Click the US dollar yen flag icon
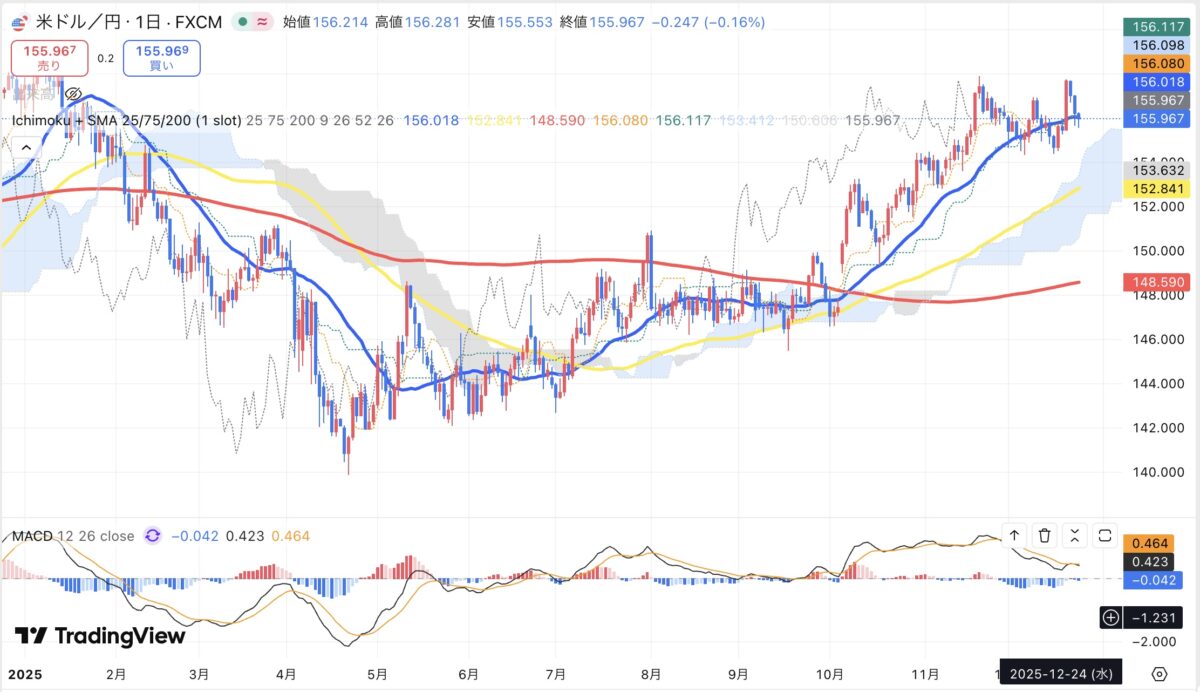 17,21
